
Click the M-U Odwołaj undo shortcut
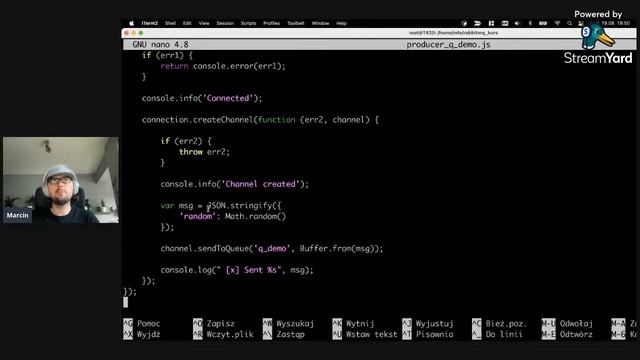pos(567,324)
